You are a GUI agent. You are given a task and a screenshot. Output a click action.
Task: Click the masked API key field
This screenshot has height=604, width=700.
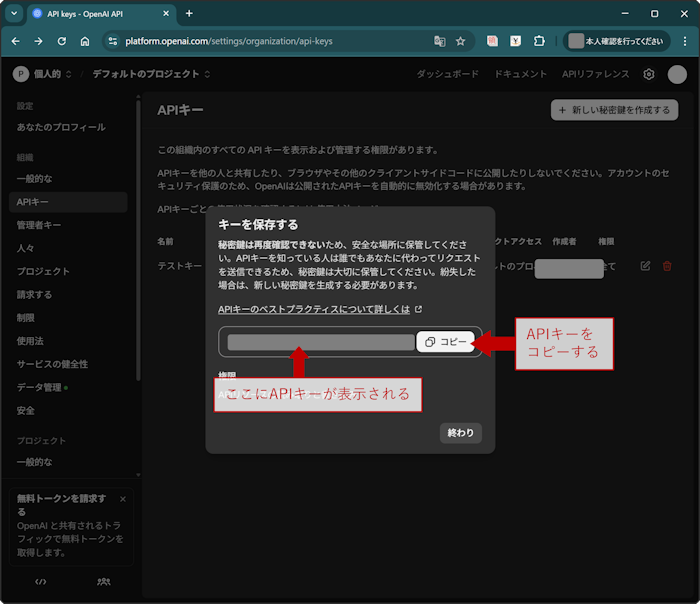click(x=320, y=342)
